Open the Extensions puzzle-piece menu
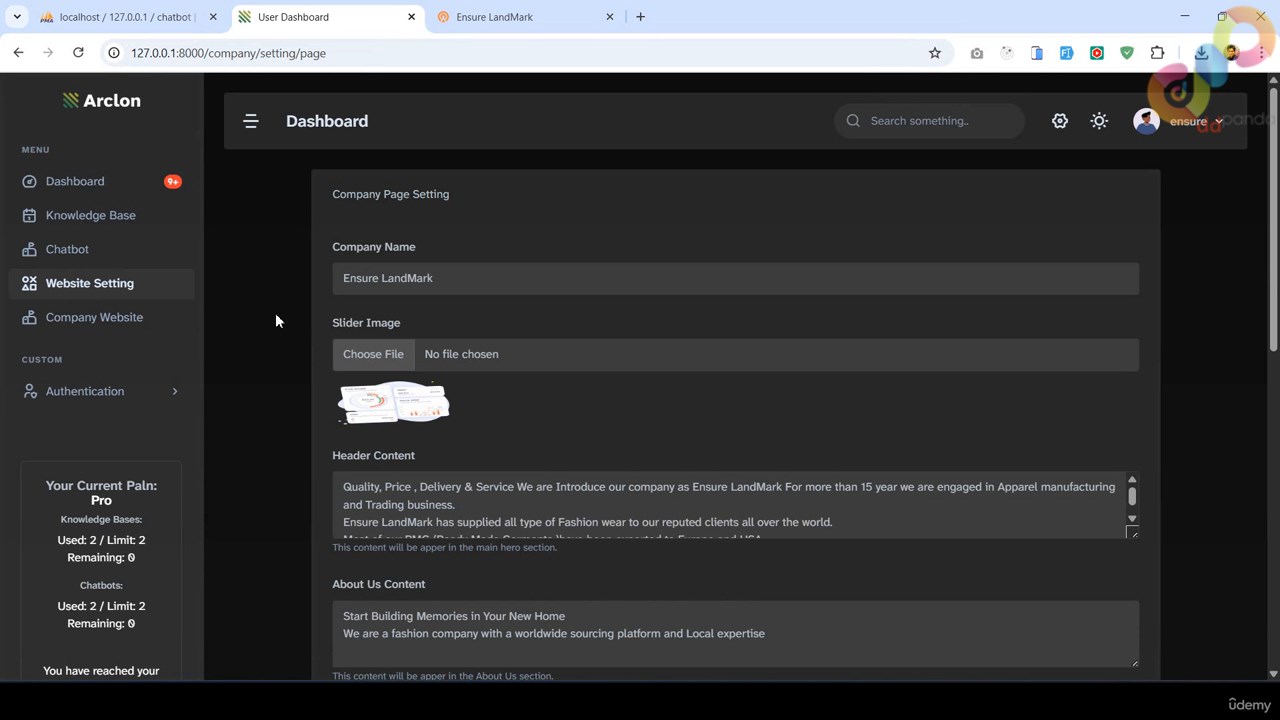 [x=1158, y=53]
